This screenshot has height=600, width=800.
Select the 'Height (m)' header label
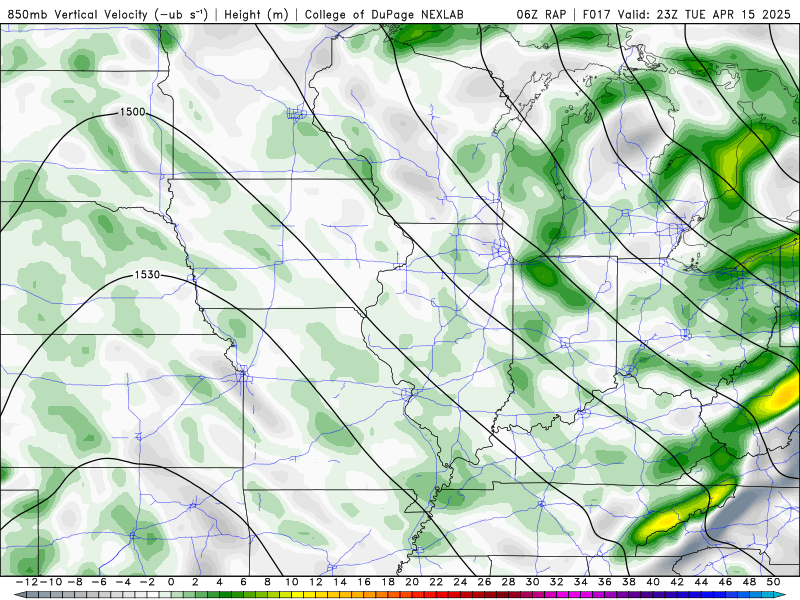pyautogui.click(x=256, y=14)
